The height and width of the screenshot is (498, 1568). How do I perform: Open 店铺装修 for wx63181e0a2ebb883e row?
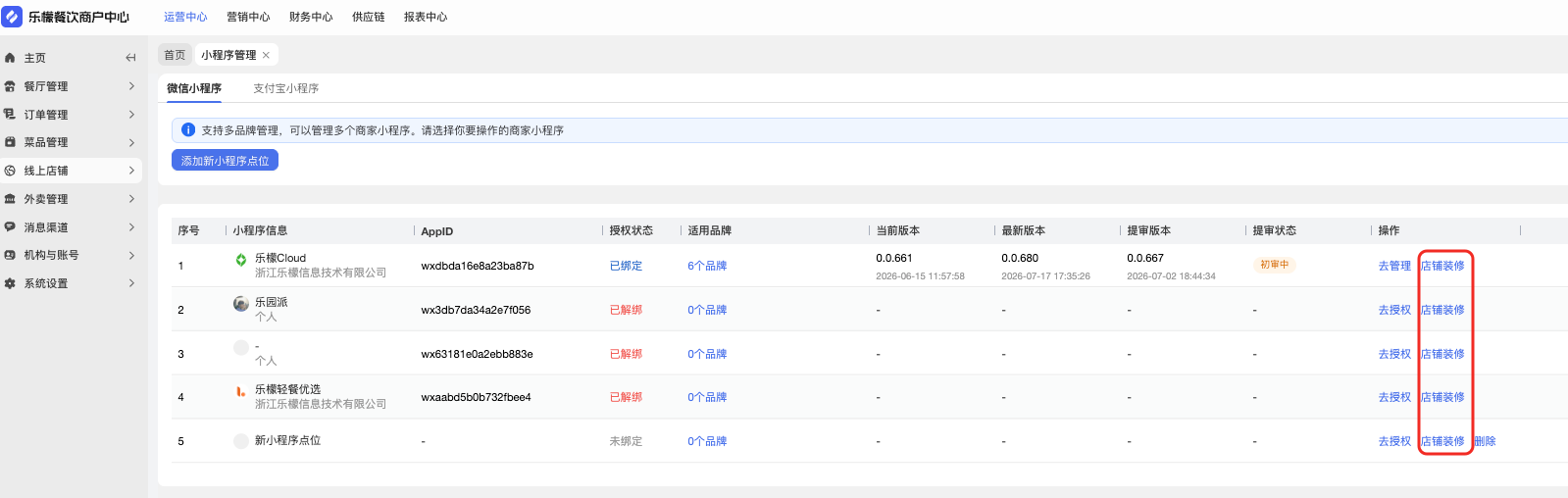(1442, 354)
